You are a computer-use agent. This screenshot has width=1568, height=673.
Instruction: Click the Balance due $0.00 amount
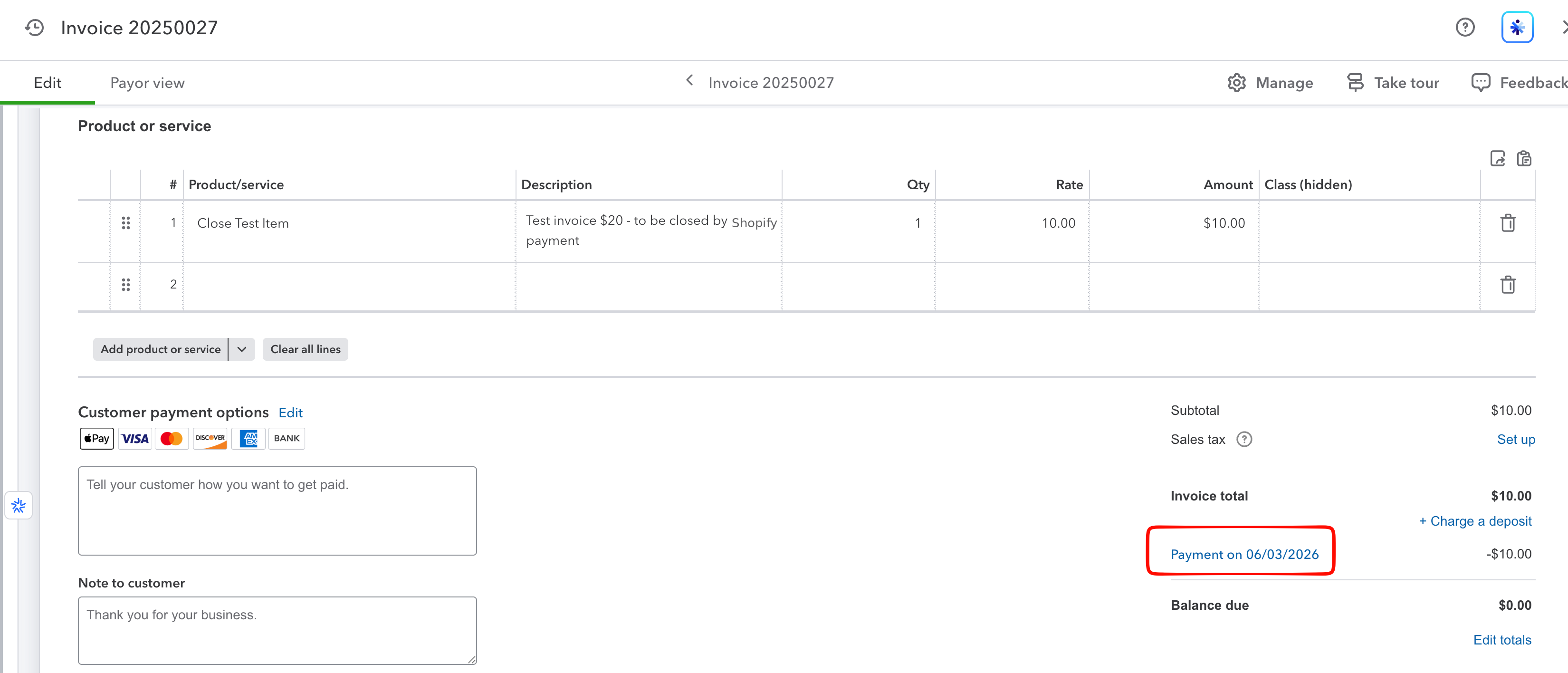pos(1514,606)
